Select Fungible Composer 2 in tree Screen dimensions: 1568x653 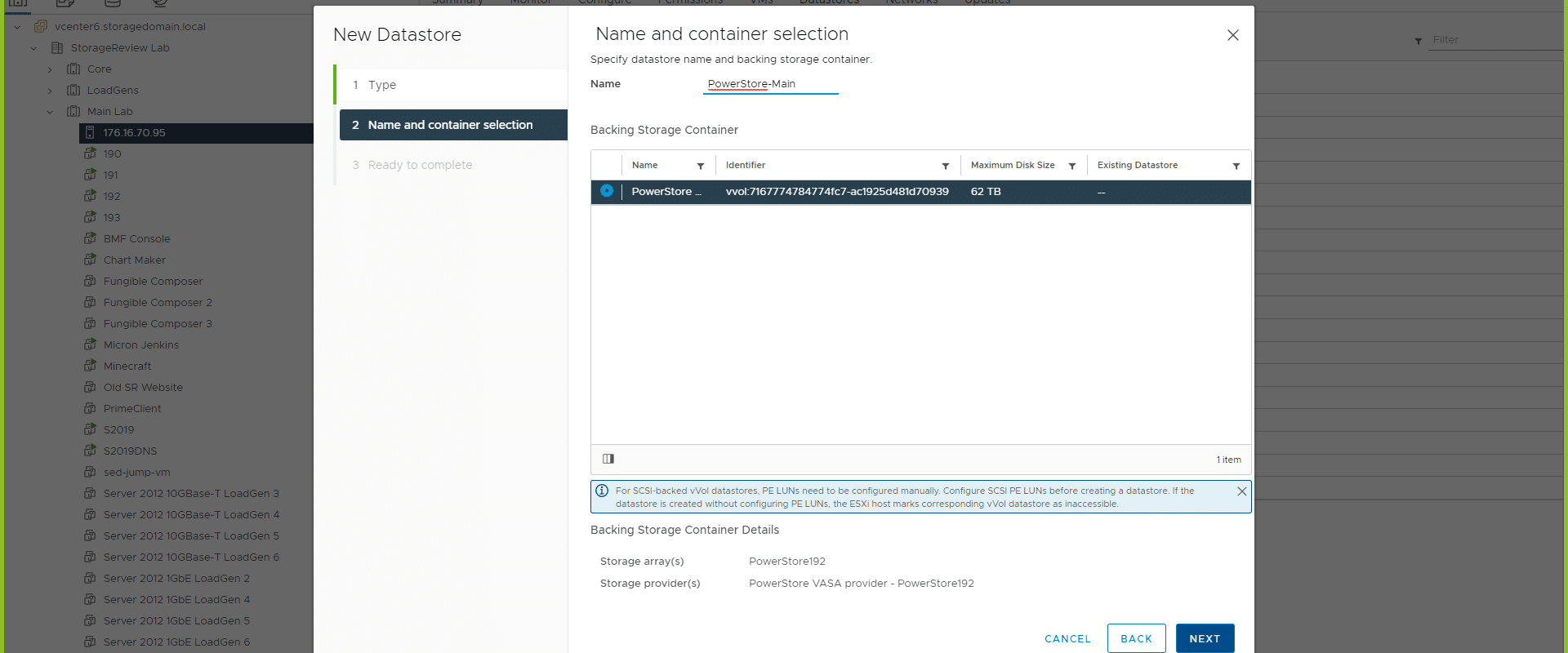pos(158,303)
